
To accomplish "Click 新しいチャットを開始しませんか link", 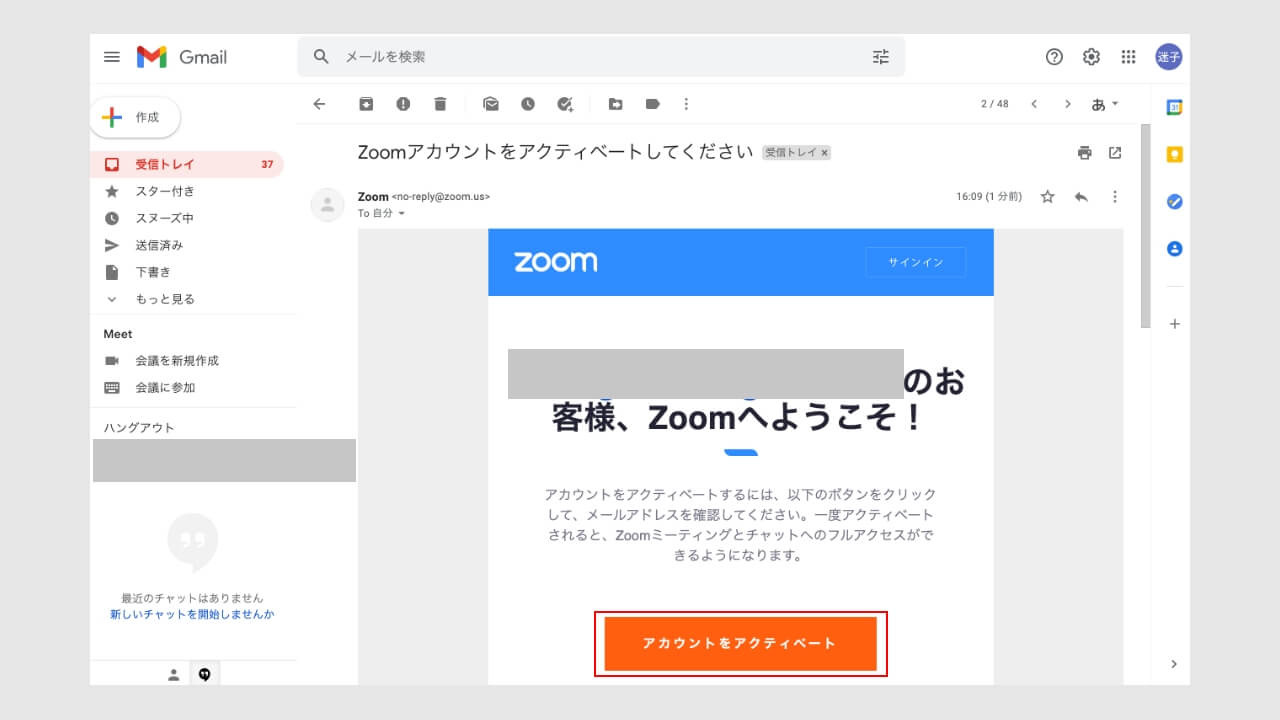I will (192, 614).
